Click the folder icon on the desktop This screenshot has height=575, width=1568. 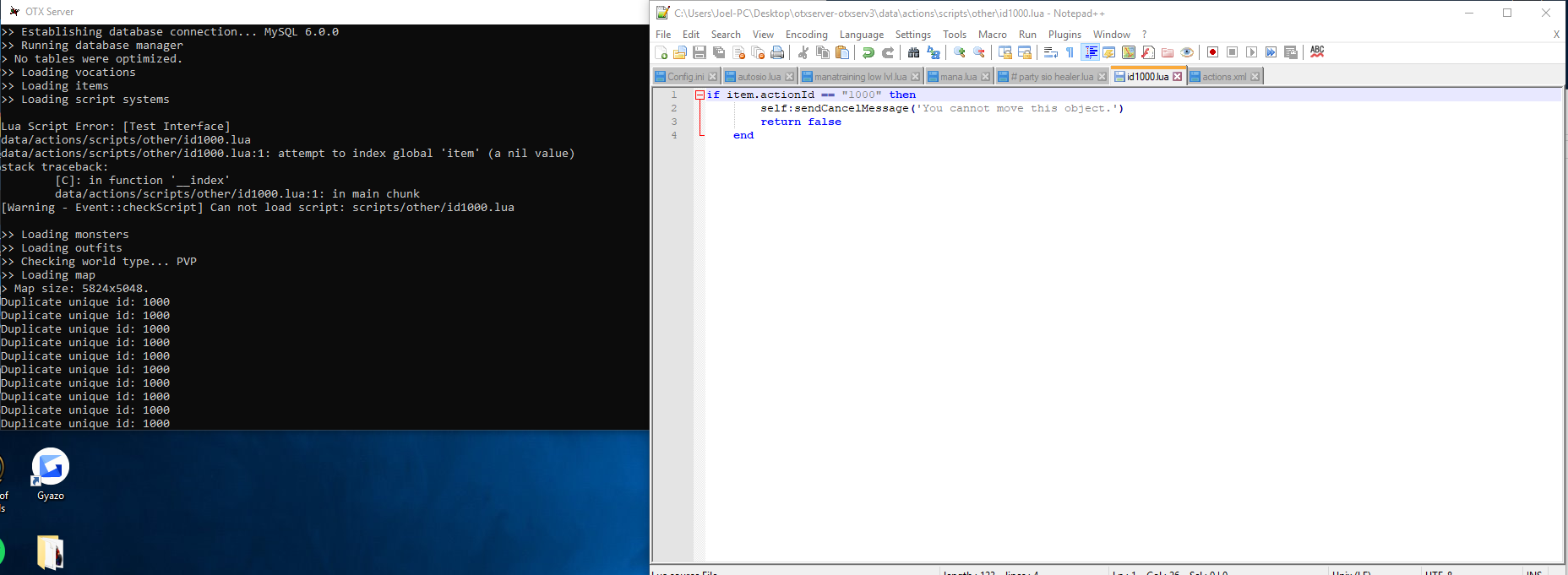50,552
